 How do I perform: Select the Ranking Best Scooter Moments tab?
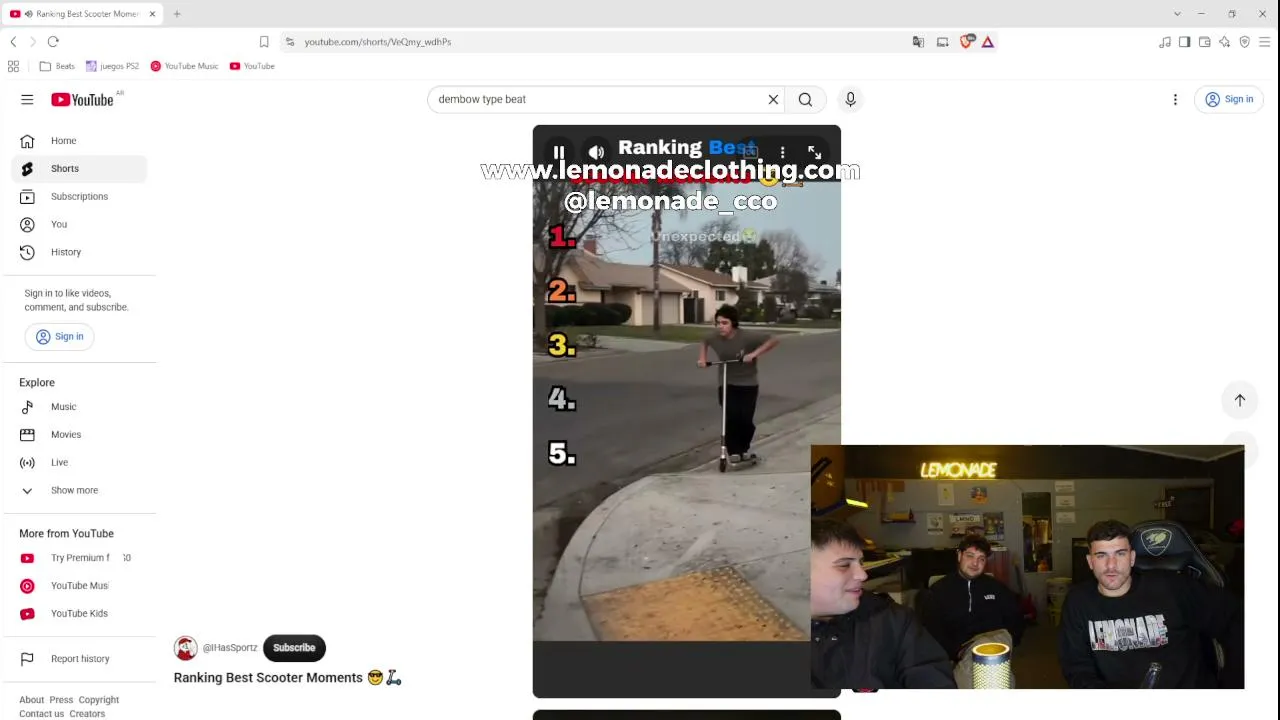tap(82, 14)
